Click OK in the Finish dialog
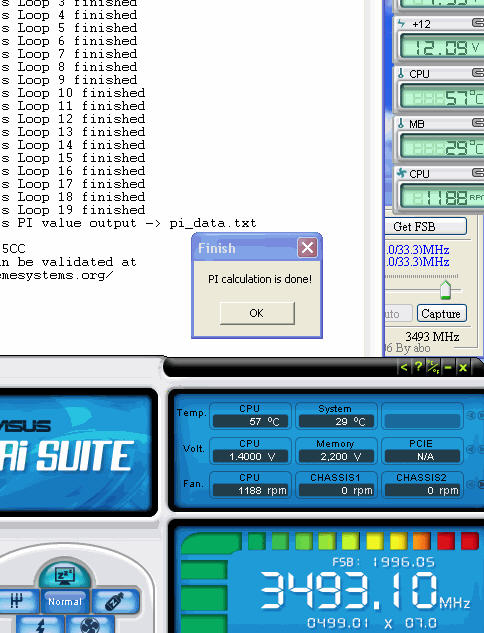This screenshot has height=633, width=484. pyautogui.click(x=257, y=313)
